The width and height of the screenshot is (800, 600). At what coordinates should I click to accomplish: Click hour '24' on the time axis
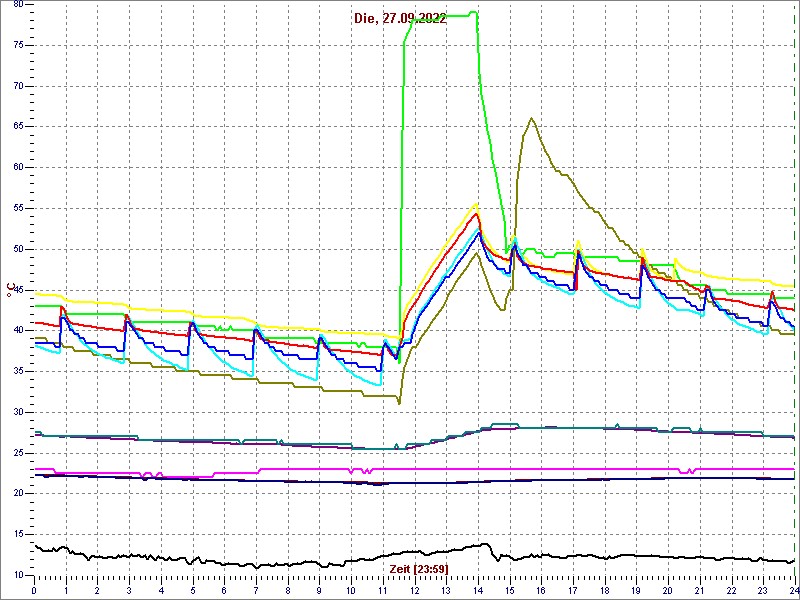pos(794,591)
